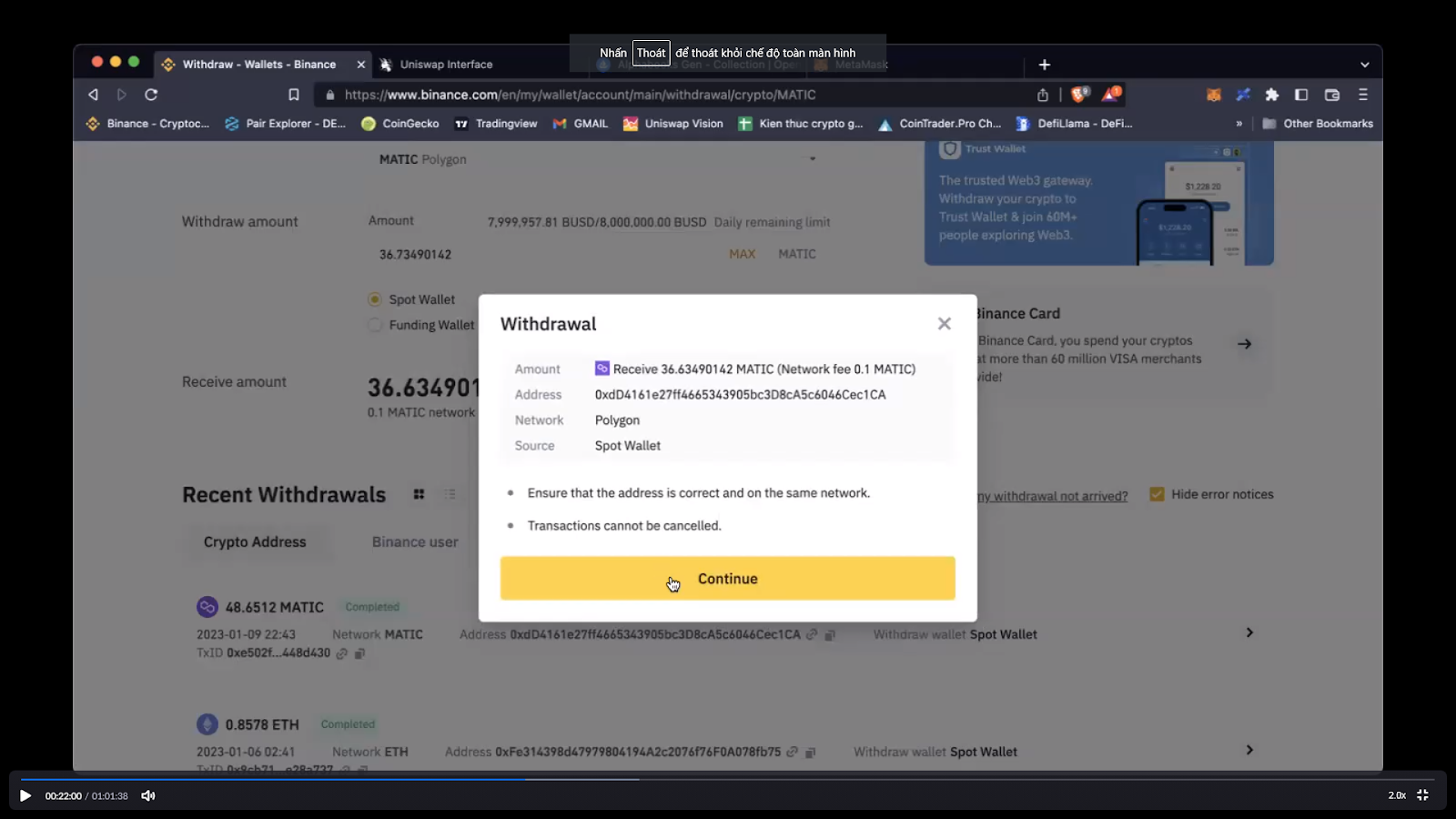Seek on the video progress bar
The height and width of the screenshot is (819, 1456).
click(728, 779)
